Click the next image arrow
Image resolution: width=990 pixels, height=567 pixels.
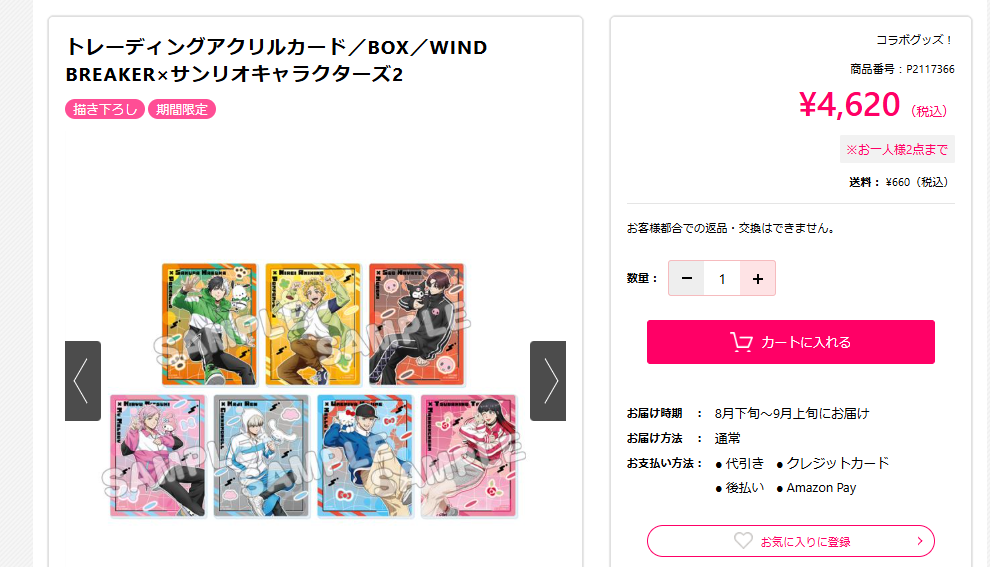click(547, 381)
